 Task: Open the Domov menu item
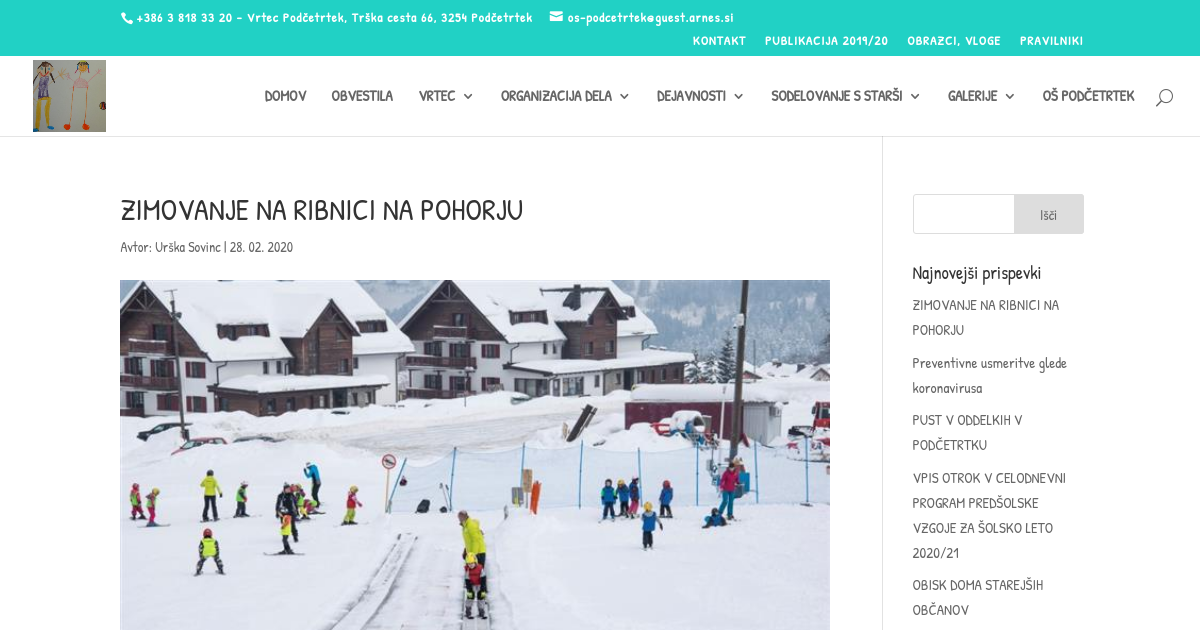(285, 96)
